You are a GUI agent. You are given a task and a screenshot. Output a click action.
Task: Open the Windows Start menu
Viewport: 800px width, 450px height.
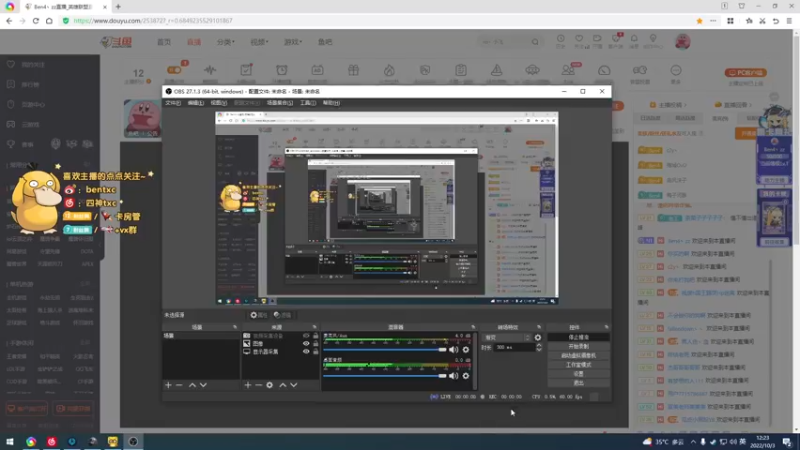pos(10,442)
